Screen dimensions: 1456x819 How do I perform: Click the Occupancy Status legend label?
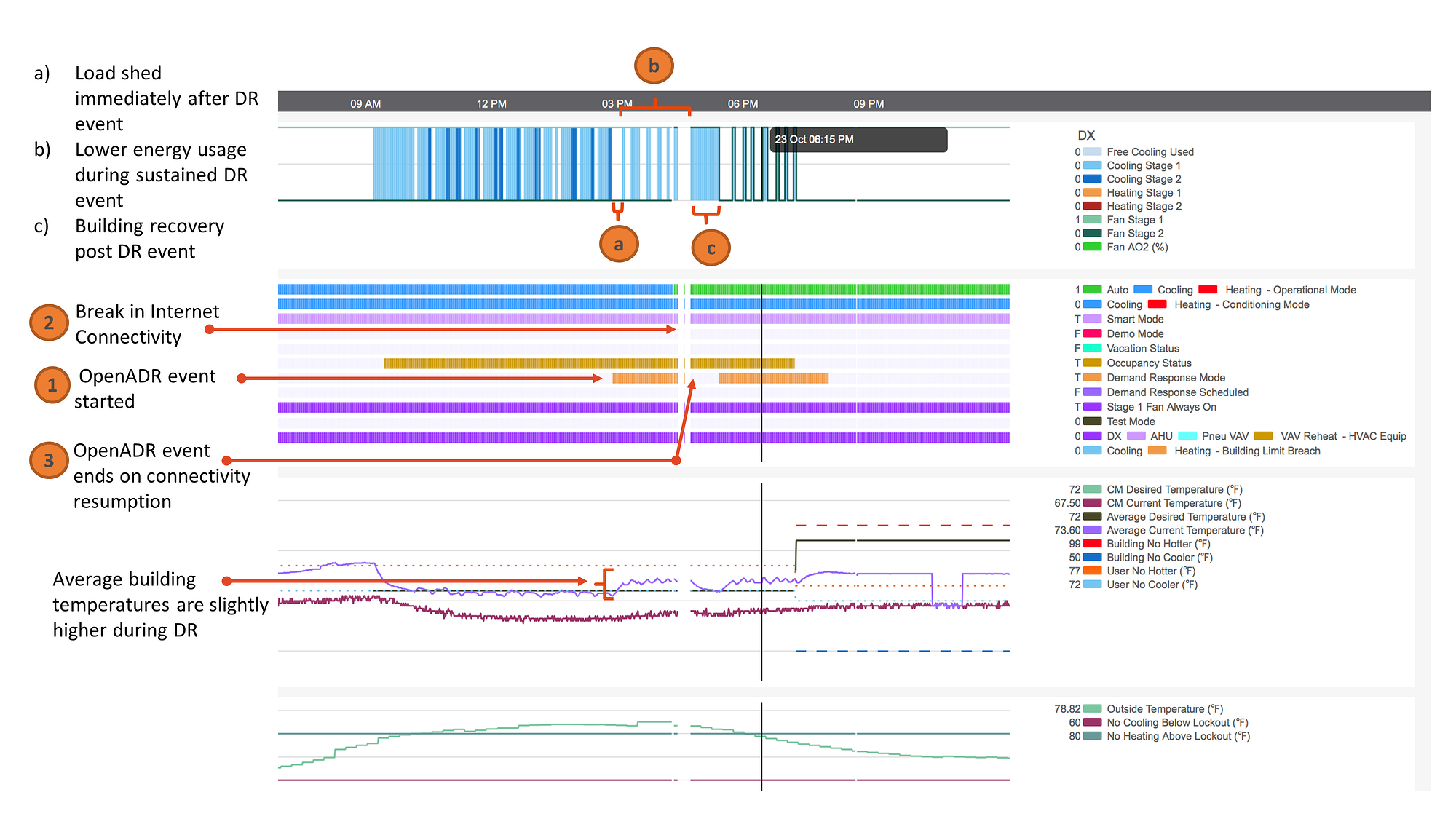tap(1149, 363)
